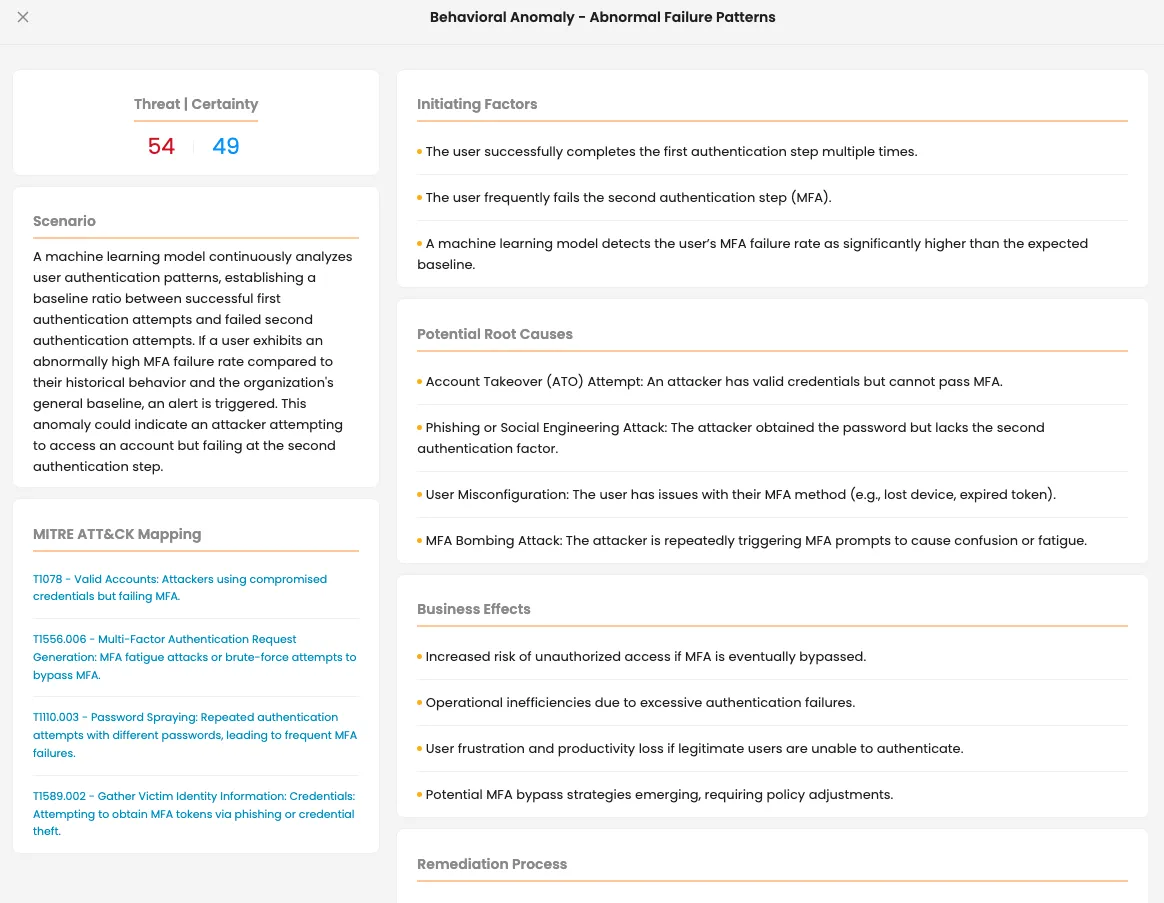Select the Threat | Certainty heading
The height and width of the screenshot is (903, 1164).
pos(196,104)
